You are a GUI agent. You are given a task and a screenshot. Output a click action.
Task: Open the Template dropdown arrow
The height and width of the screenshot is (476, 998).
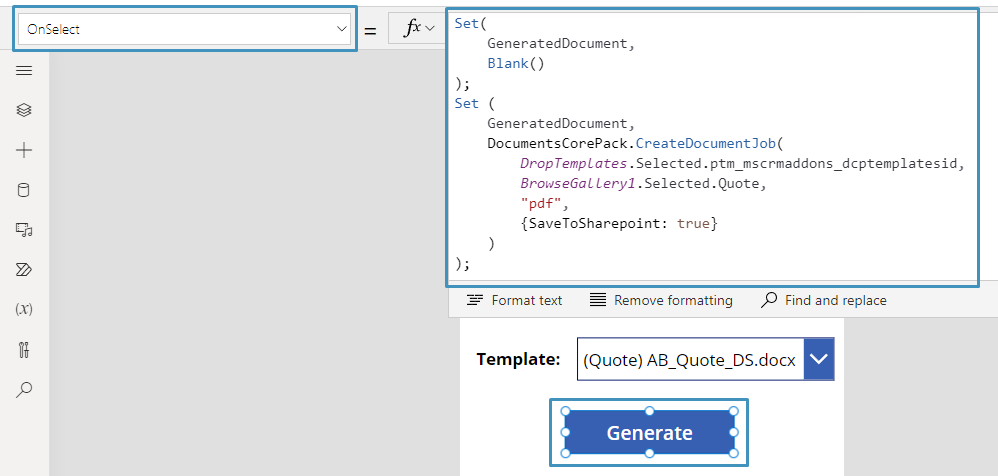tap(819, 359)
